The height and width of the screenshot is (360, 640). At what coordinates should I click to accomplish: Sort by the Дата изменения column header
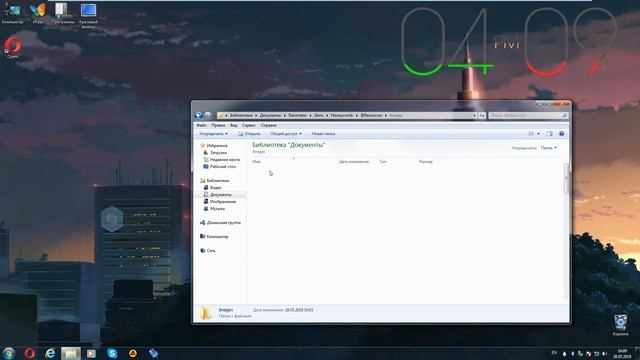[354, 162]
